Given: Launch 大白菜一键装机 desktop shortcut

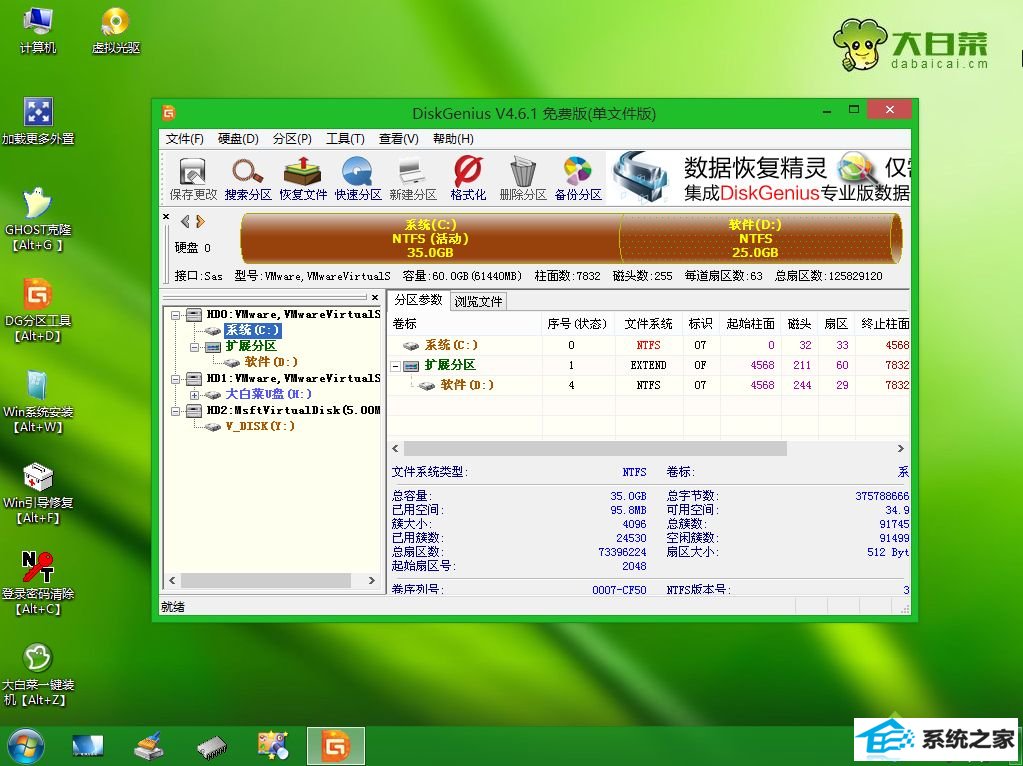Looking at the screenshot, I should [38, 675].
